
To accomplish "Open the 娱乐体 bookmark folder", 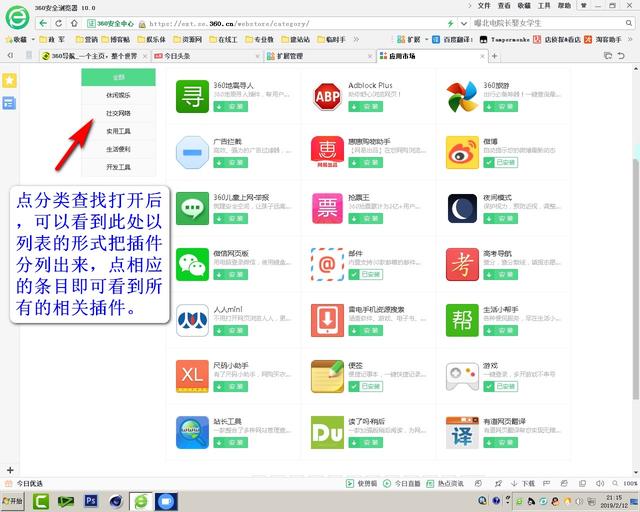I will tap(151, 40).
